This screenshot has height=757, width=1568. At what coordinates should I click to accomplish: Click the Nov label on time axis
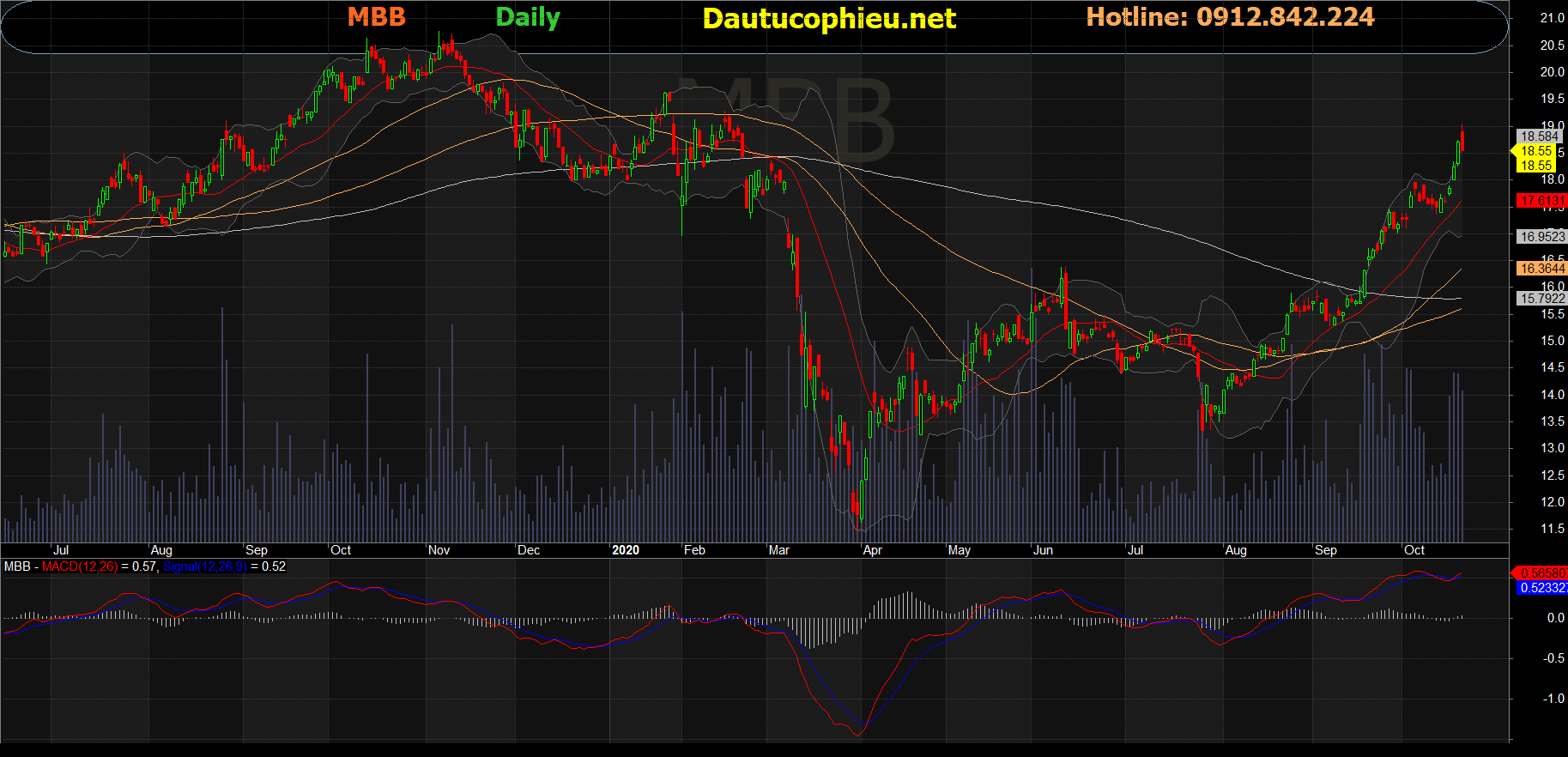point(439,550)
